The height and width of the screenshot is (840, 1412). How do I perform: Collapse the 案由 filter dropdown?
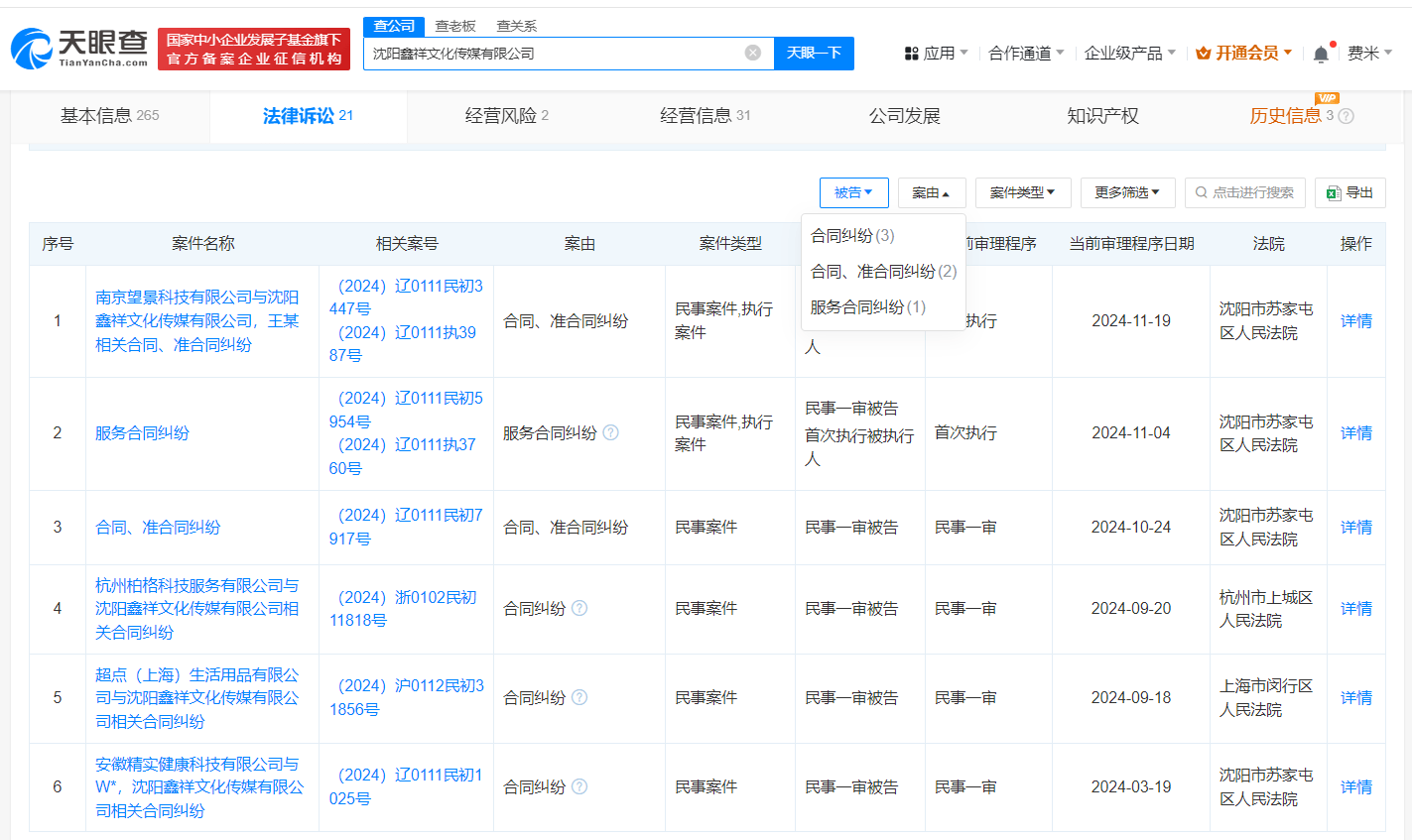(x=932, y=192)
